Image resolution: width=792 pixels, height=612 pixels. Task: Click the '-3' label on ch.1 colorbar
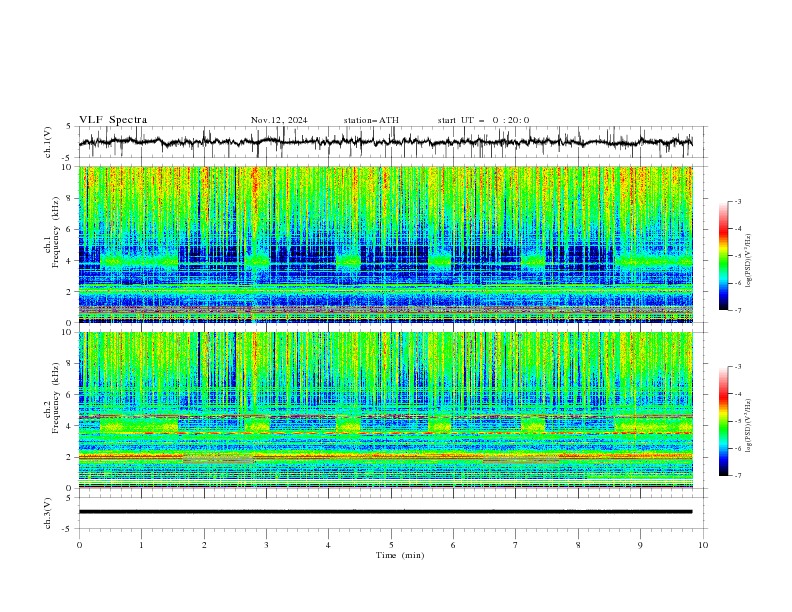click(x=737, y=201)
